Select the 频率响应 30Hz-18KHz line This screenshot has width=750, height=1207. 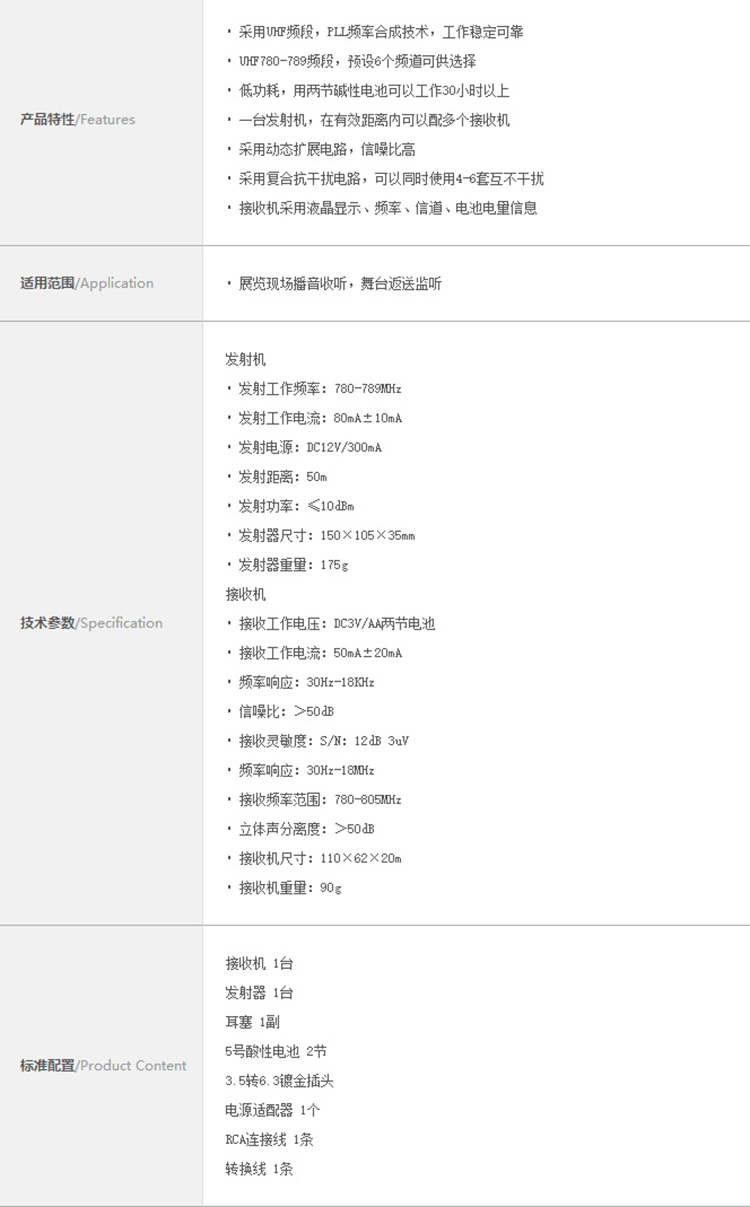pos(306,682)
